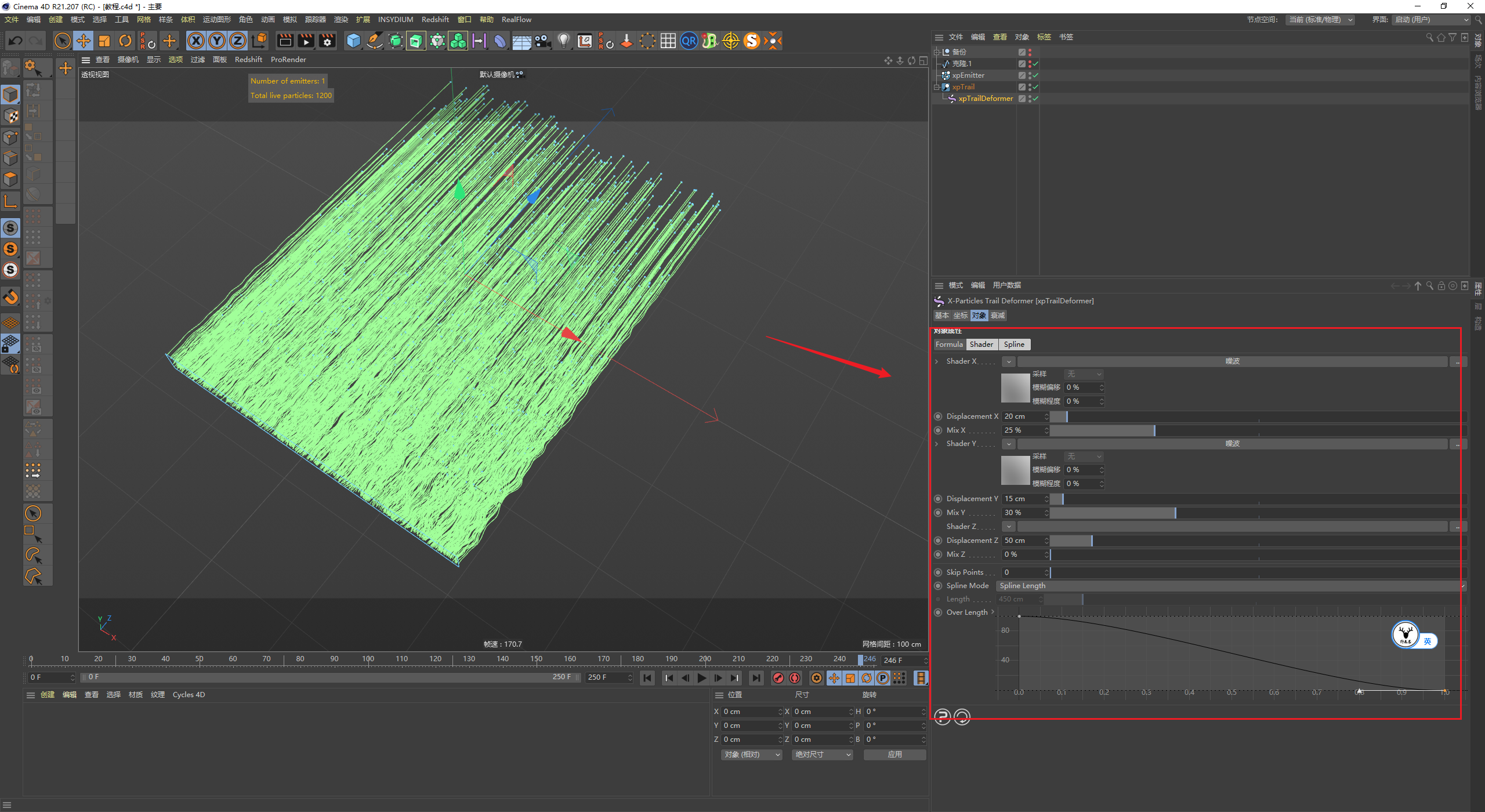Click Shader X 噪波 noise button
The image size is (1485, 812).
coord(1232,361)
